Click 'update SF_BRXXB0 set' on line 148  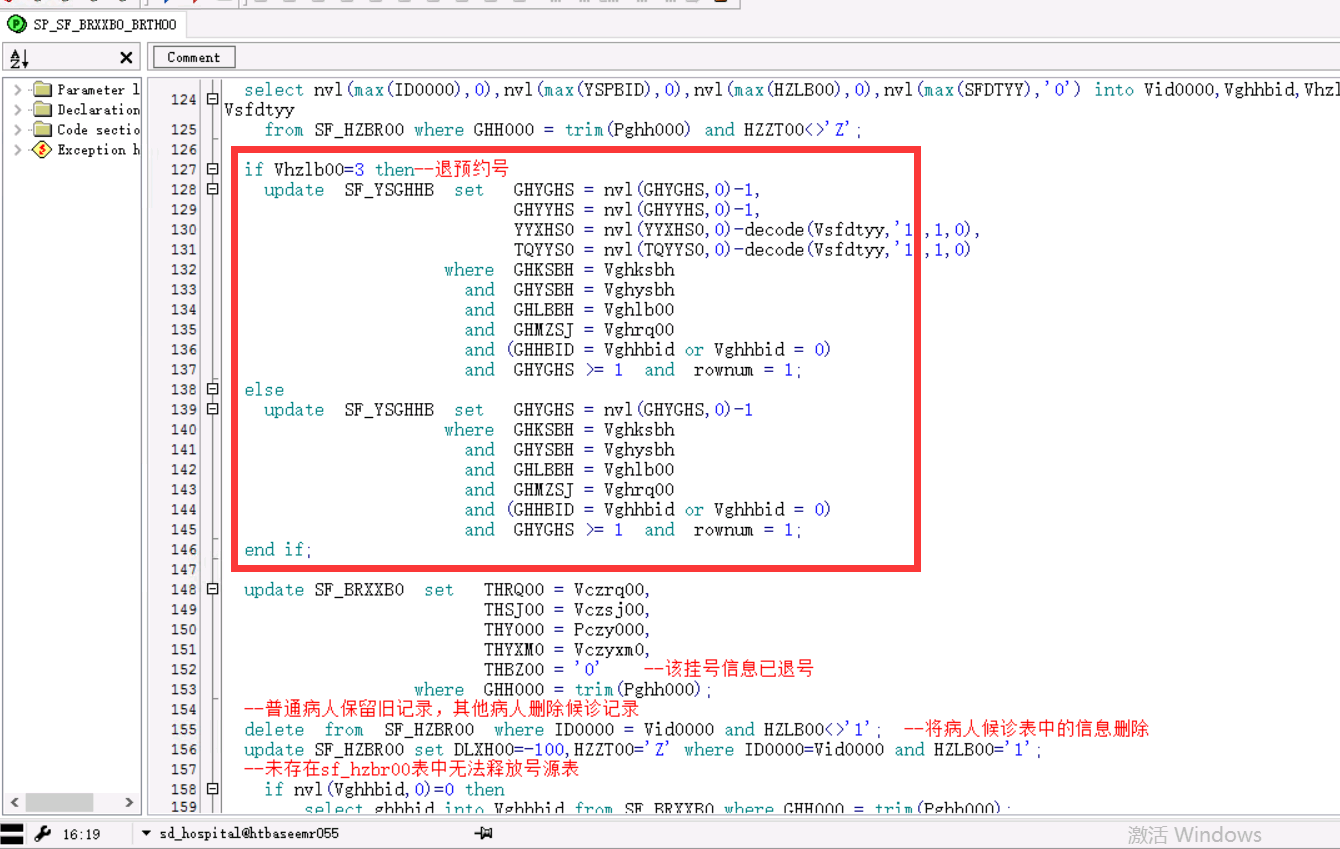[x=349, y=590]
